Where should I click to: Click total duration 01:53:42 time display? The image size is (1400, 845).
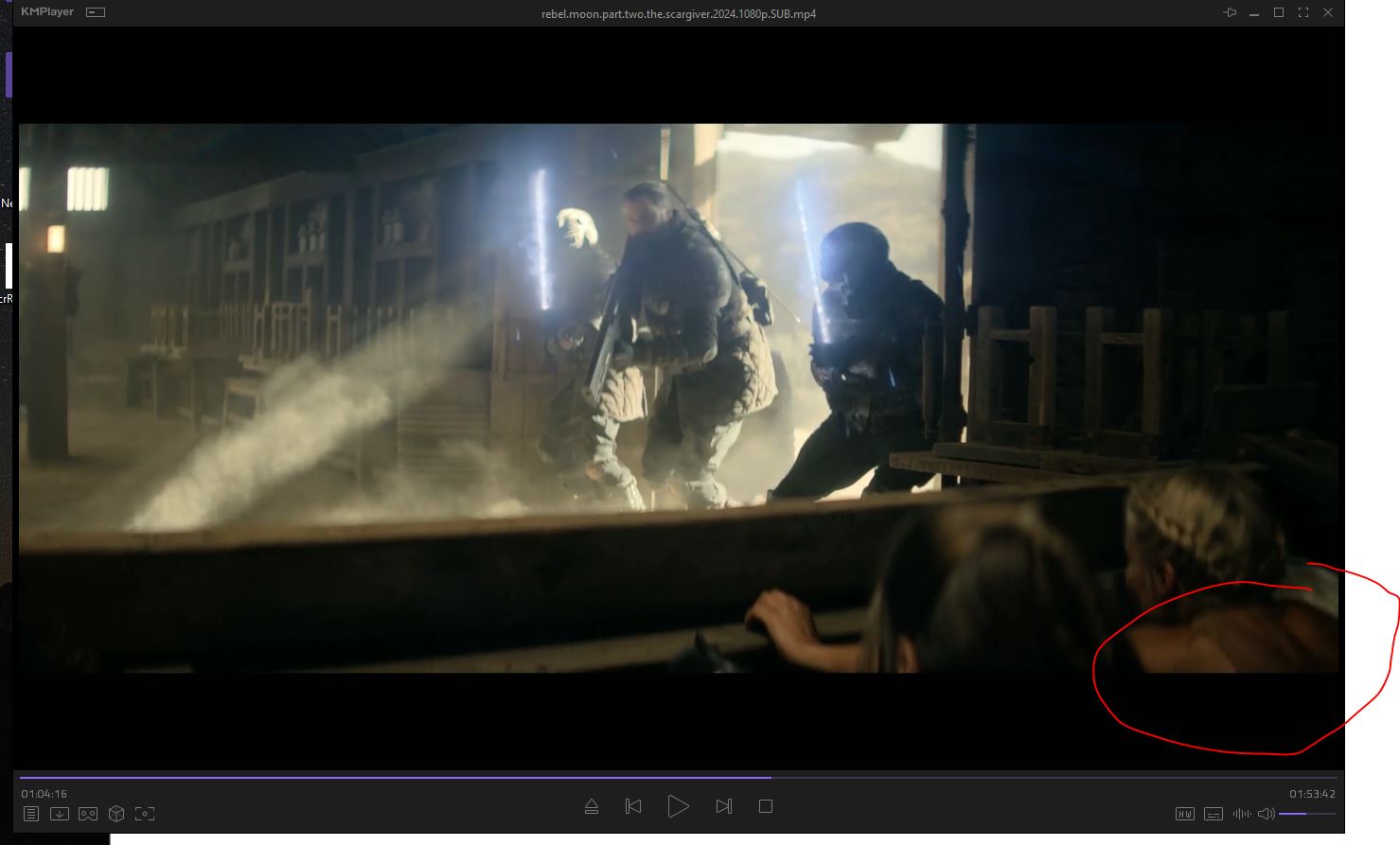point(1312,794)
